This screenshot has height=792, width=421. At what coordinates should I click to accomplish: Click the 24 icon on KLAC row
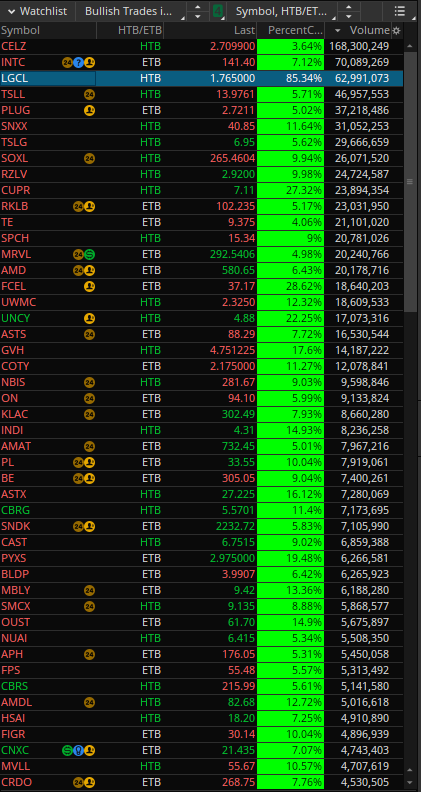click(89, 414)
